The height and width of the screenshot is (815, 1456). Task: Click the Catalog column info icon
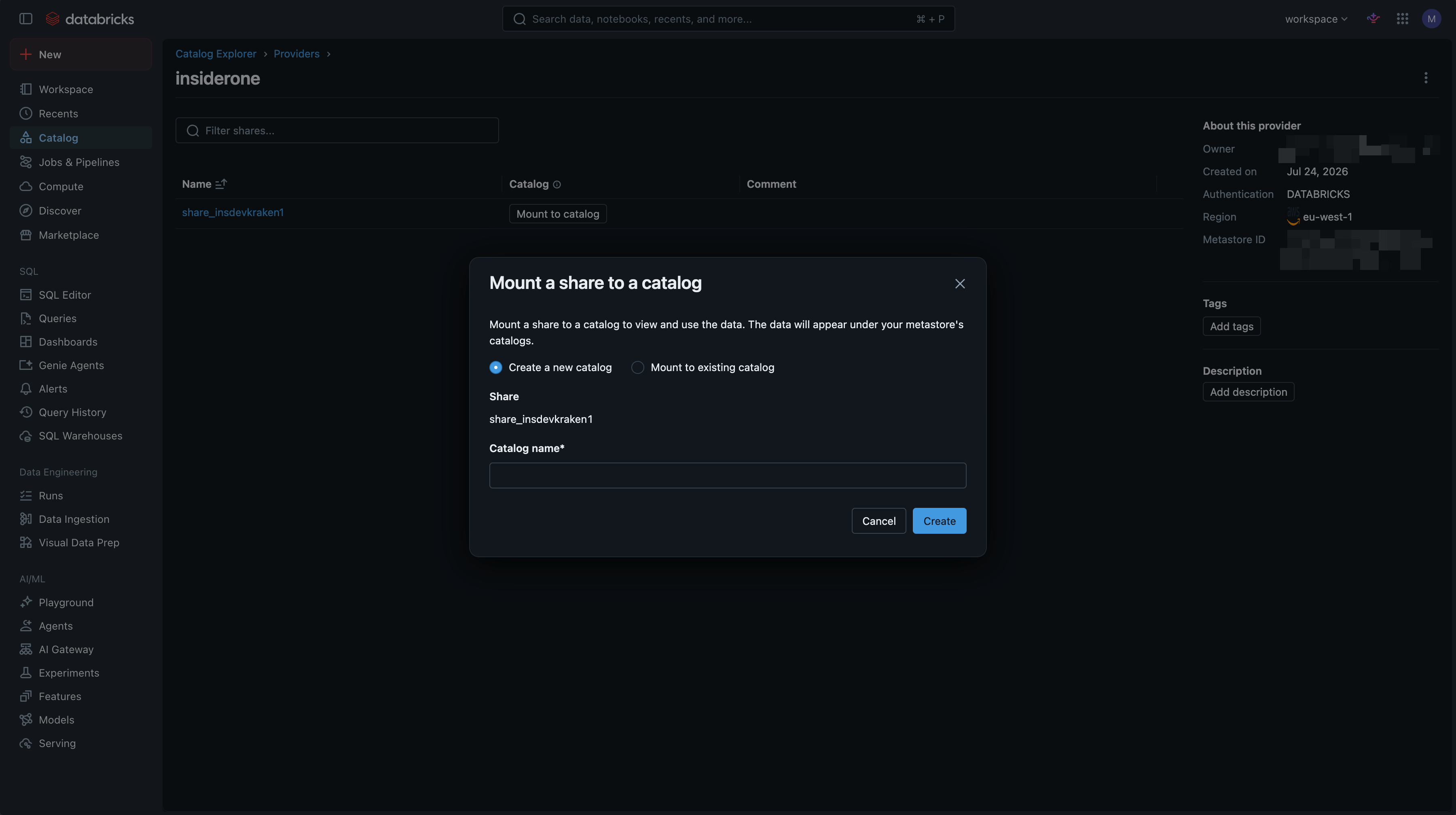point(557,185)
